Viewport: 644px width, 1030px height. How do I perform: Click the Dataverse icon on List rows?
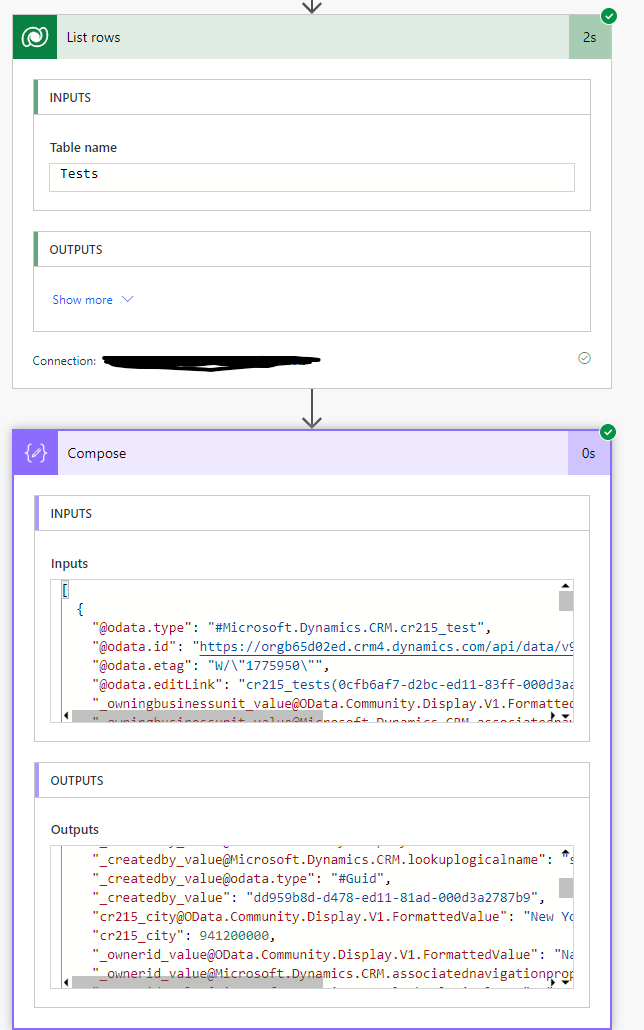[35, 37]
